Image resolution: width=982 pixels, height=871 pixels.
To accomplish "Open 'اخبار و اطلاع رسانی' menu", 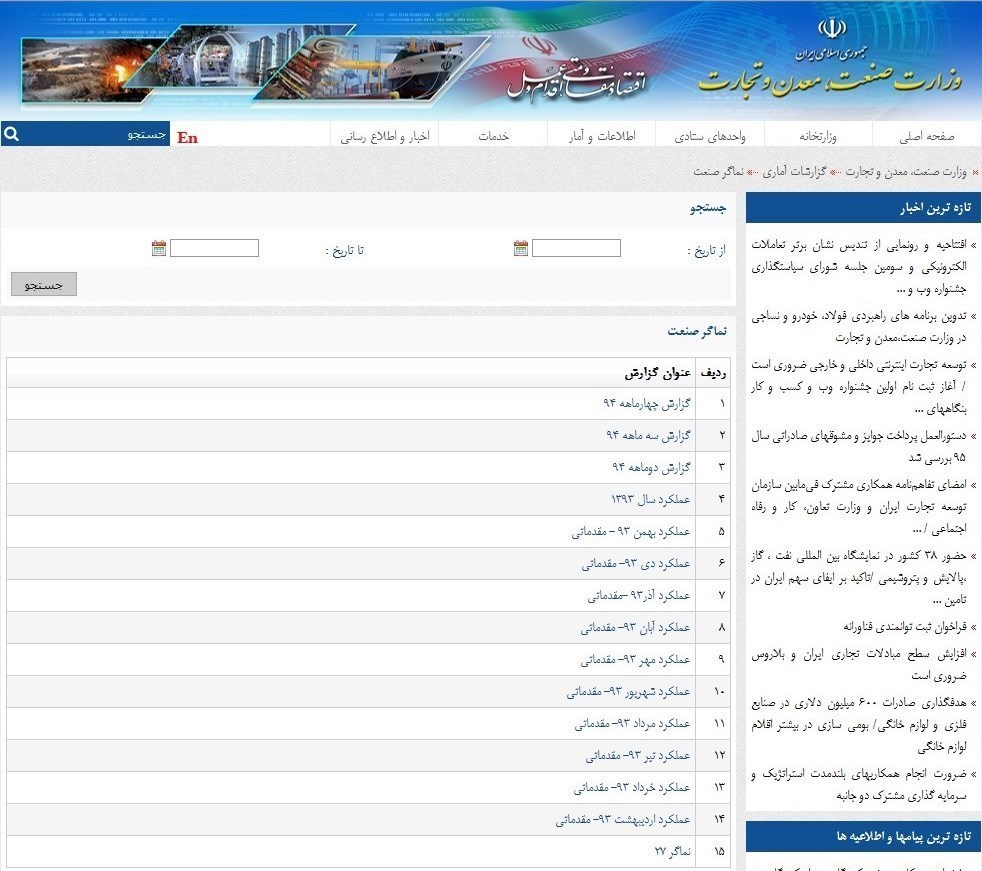I will pos(385,136).
